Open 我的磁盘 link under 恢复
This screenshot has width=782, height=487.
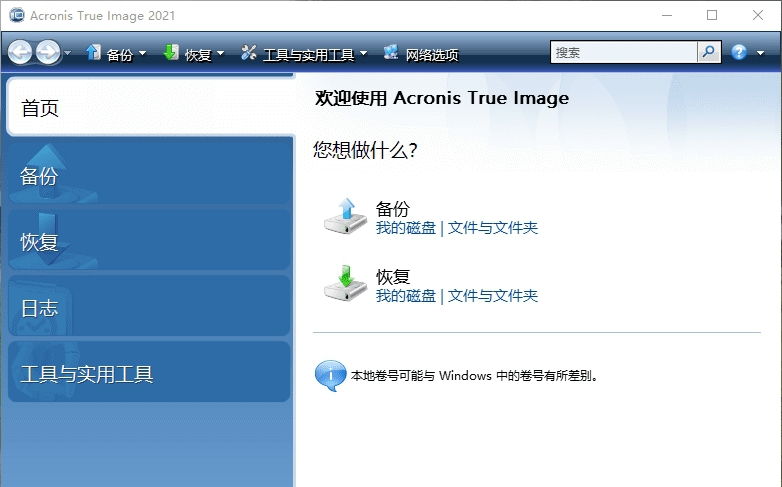pos(405,296)
